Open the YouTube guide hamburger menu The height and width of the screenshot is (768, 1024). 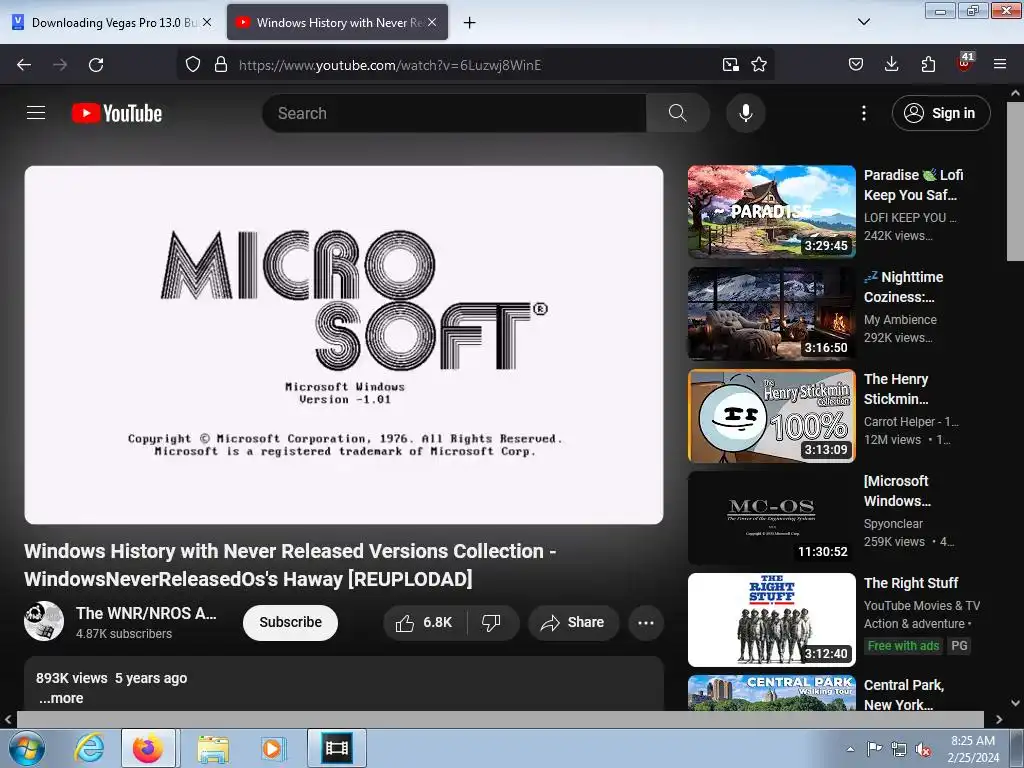pos(36,113)
